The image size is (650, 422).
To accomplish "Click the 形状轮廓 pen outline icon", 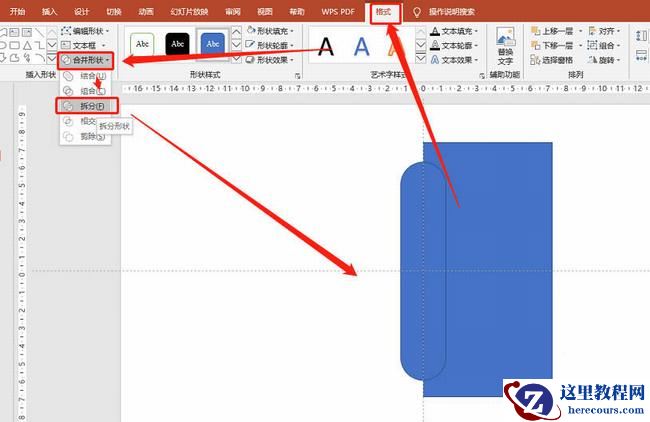I will tap(250, 44).
